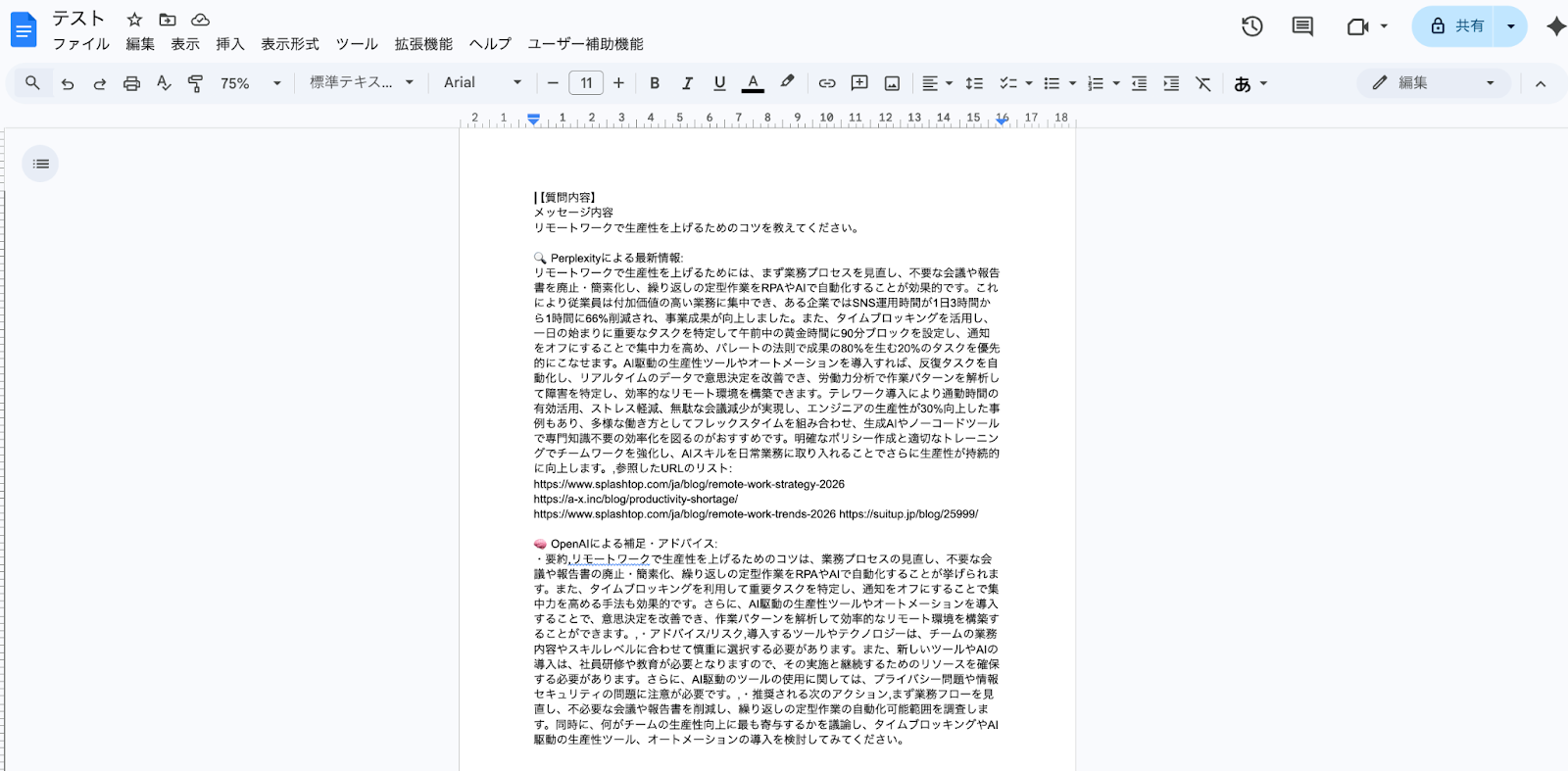Open the bulleted list dropdown arrow

(x=1072, y=83)
